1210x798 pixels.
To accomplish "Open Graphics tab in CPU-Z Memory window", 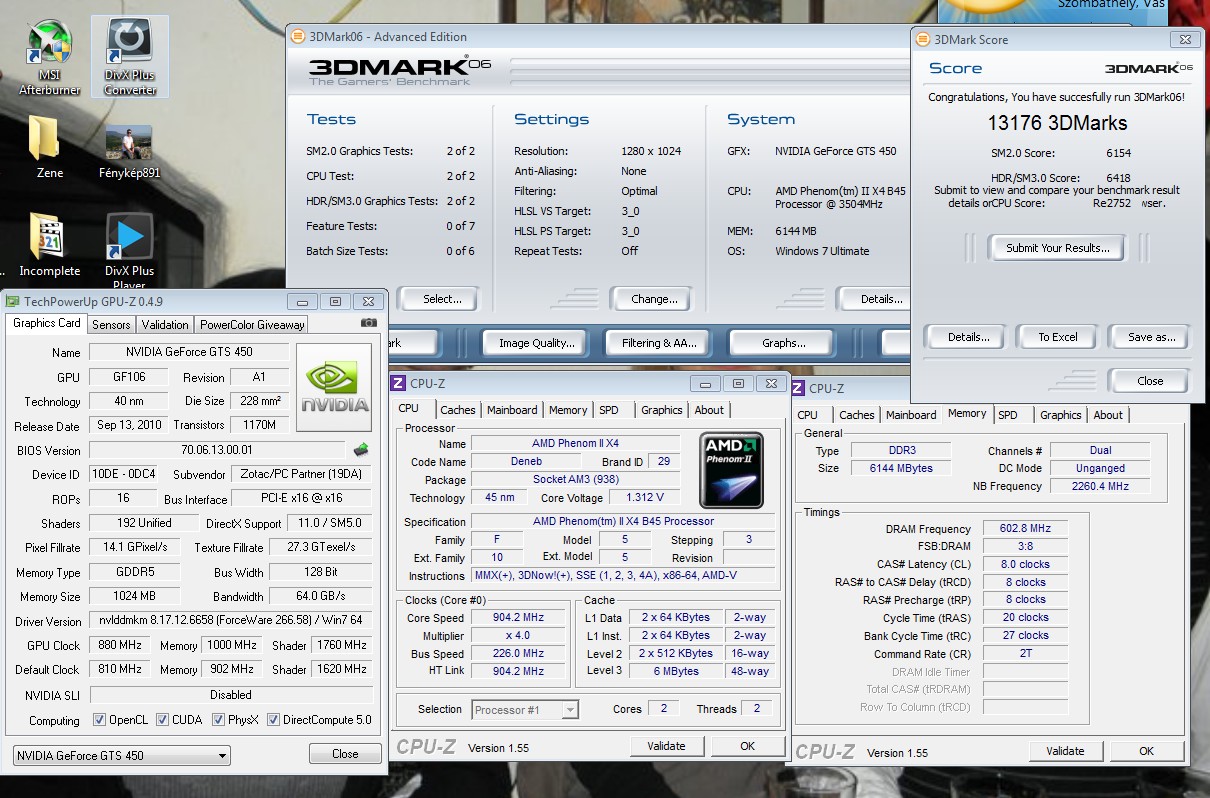I will point(1060,415).
